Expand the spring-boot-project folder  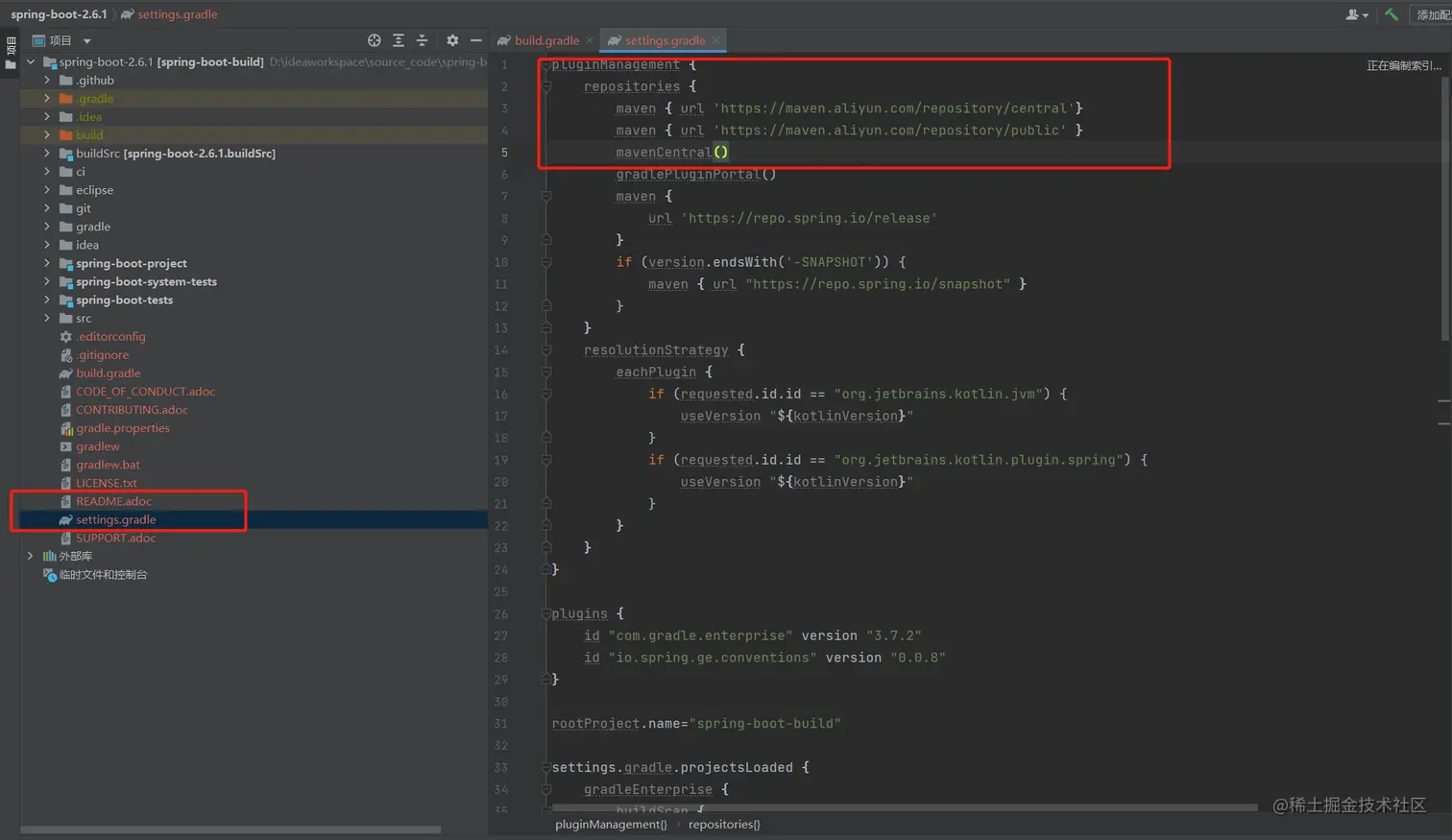point(46,263)
